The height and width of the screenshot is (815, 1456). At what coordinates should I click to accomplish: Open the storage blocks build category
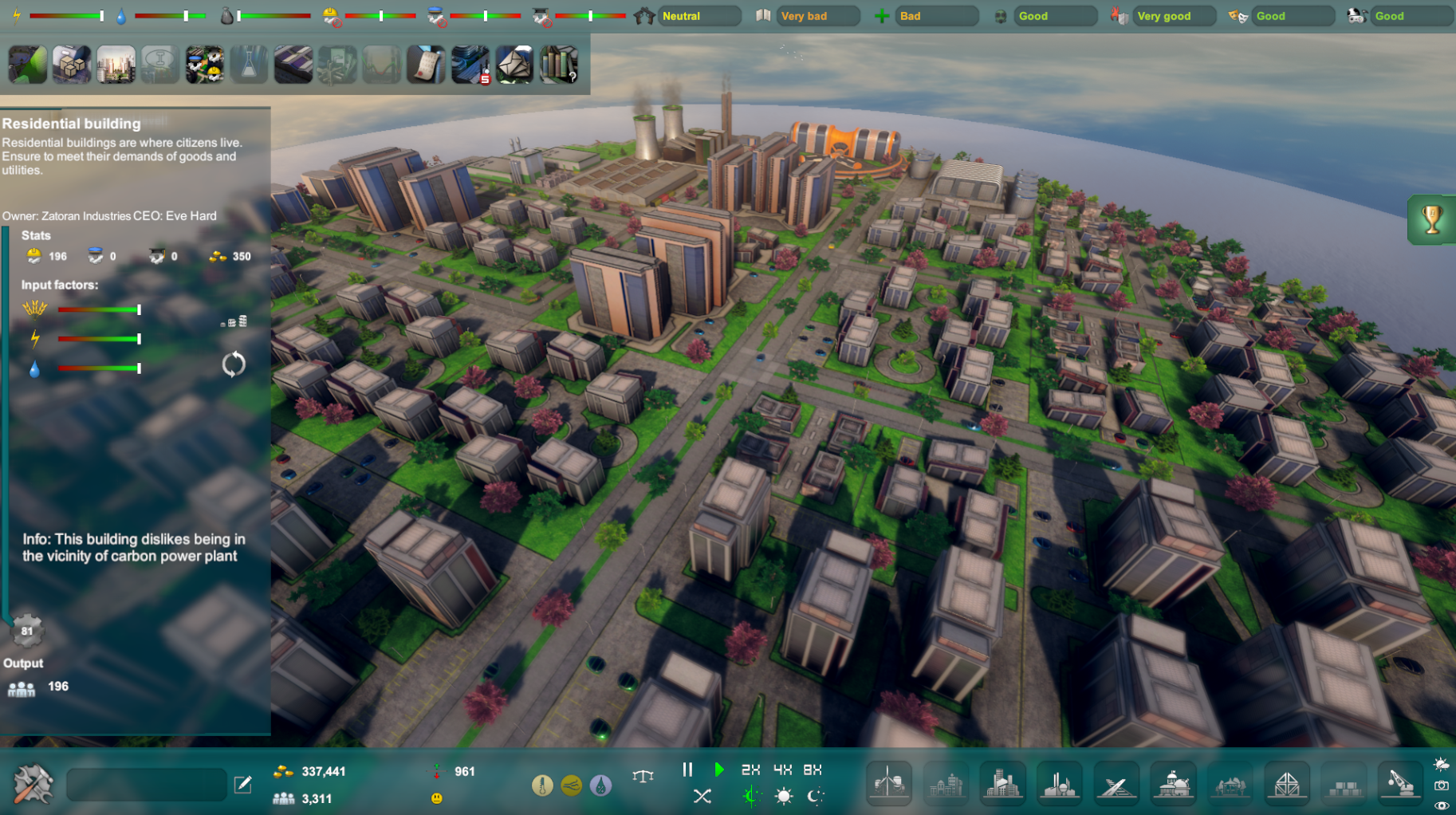pos(1344,784)
